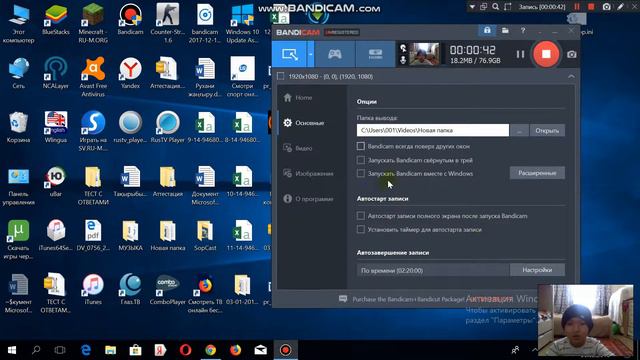The height and width of the screenshot is (360, 640).
Task: Enable start Bandicam minimized to tray
Action: coord(360,160)
